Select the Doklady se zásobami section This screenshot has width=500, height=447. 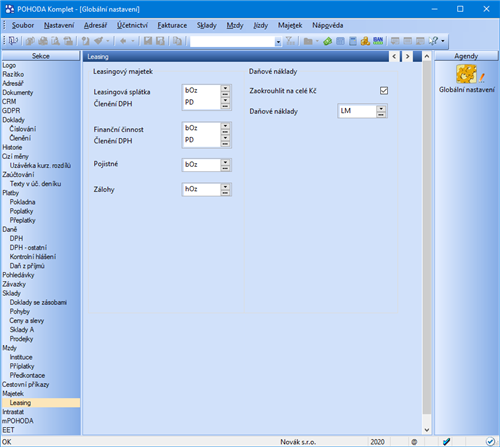[38, 302]
